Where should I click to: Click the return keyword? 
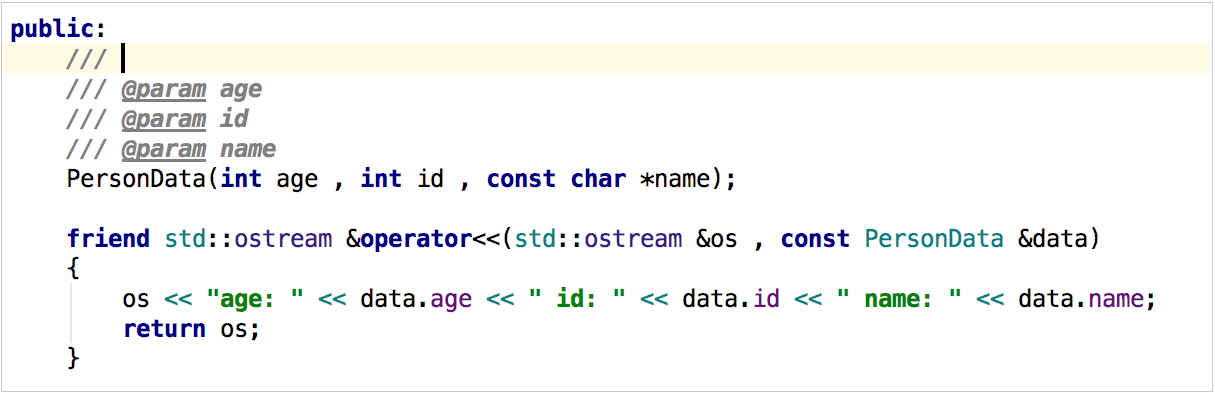(x=164, y=329)
